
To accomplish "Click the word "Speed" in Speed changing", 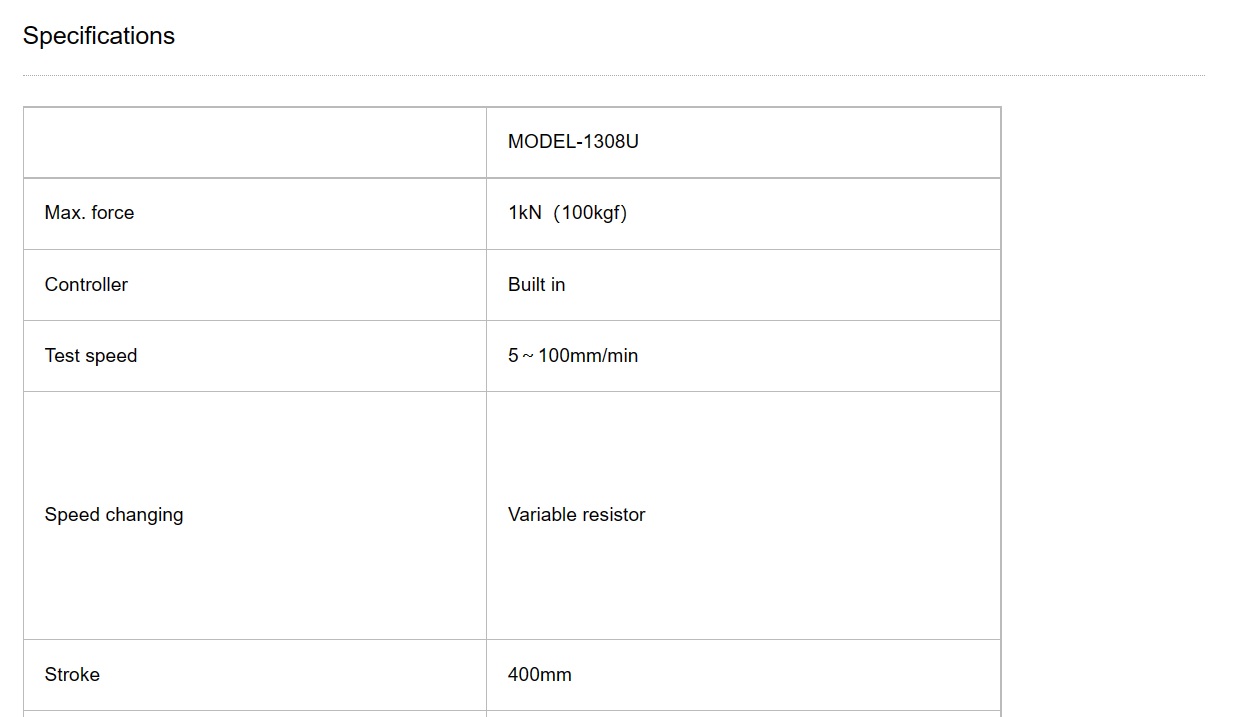I will coord(69,515).
